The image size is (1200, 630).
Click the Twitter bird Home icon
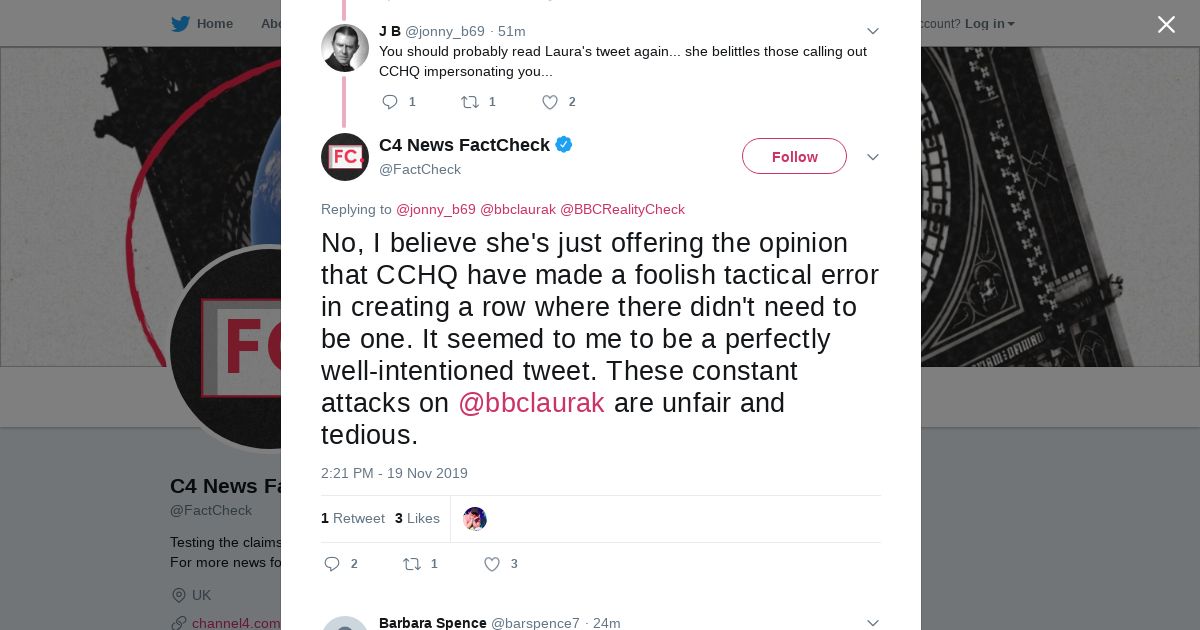click(x=180, y=24)
